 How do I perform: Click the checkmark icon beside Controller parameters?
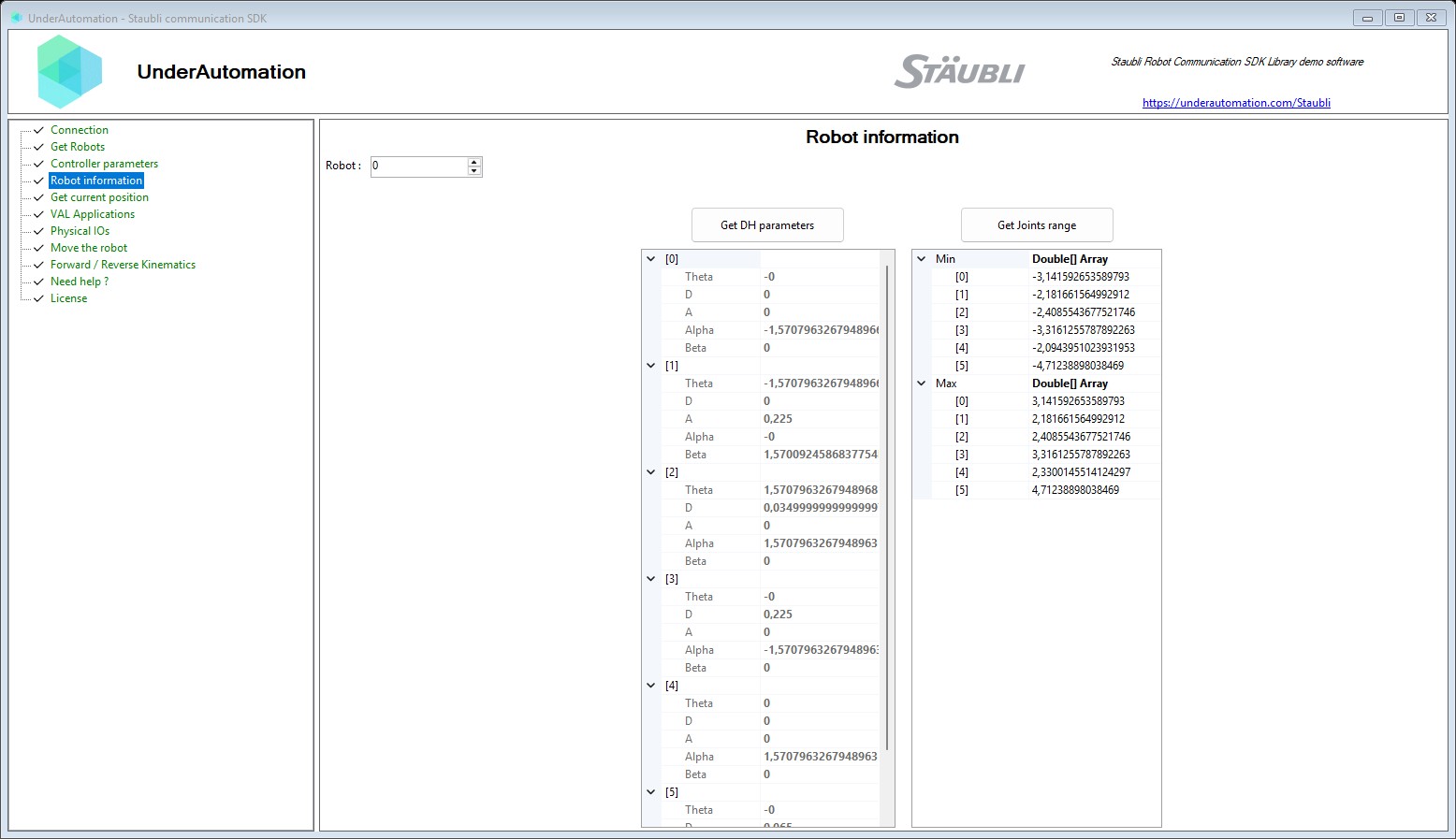point(38,164)
